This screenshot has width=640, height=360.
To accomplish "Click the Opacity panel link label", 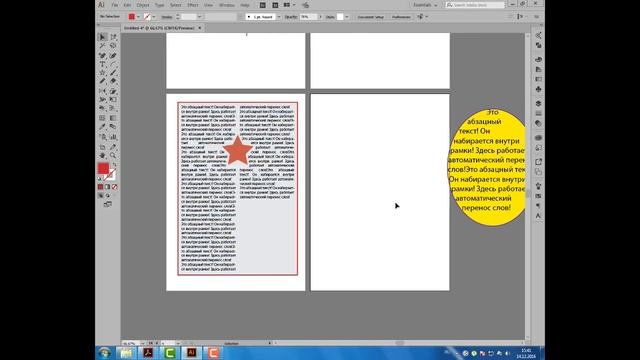I will (x=291, y=17).
